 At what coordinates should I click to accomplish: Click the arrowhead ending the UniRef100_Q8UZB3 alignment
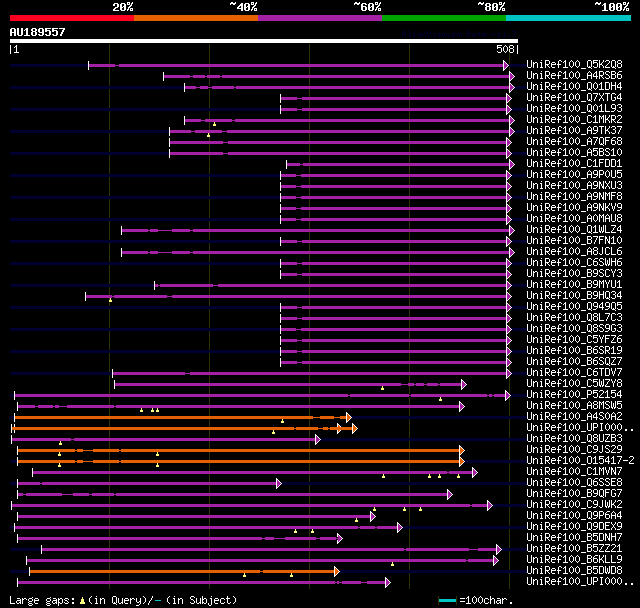318,439
